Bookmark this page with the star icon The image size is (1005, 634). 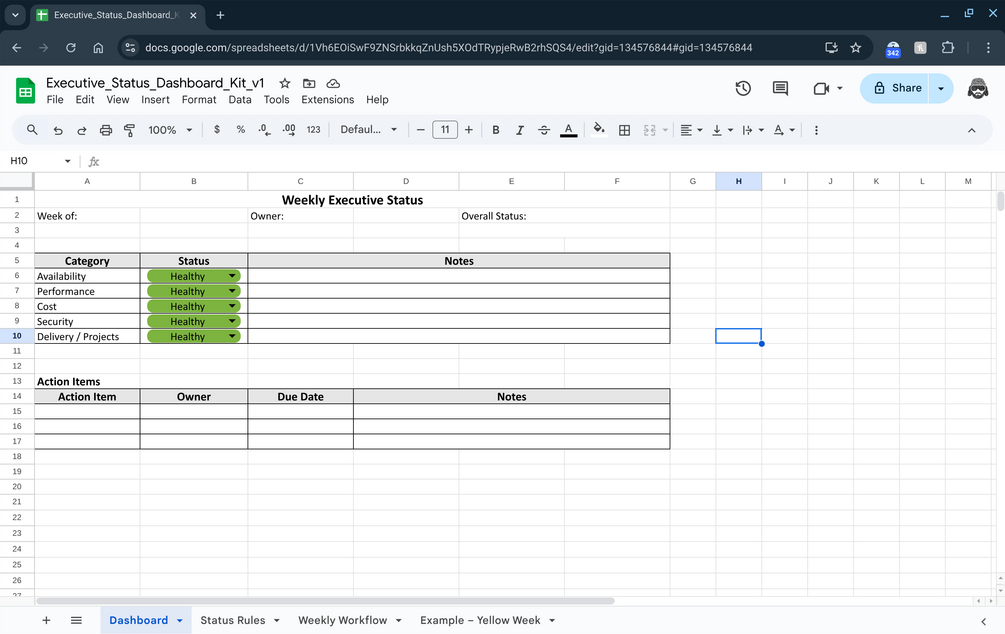(856, 47)
